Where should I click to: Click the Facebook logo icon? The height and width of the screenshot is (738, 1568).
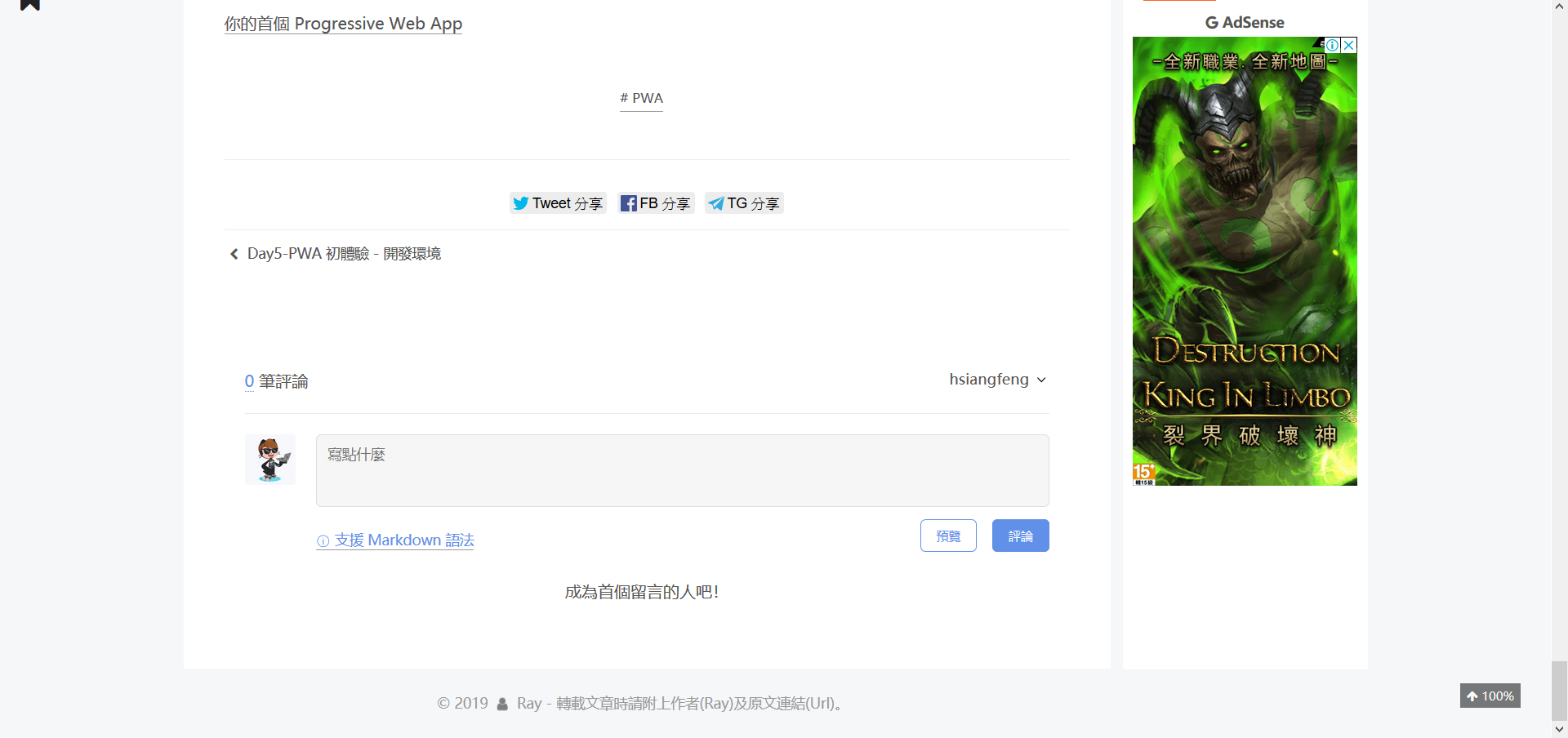[x=628, y=203]
